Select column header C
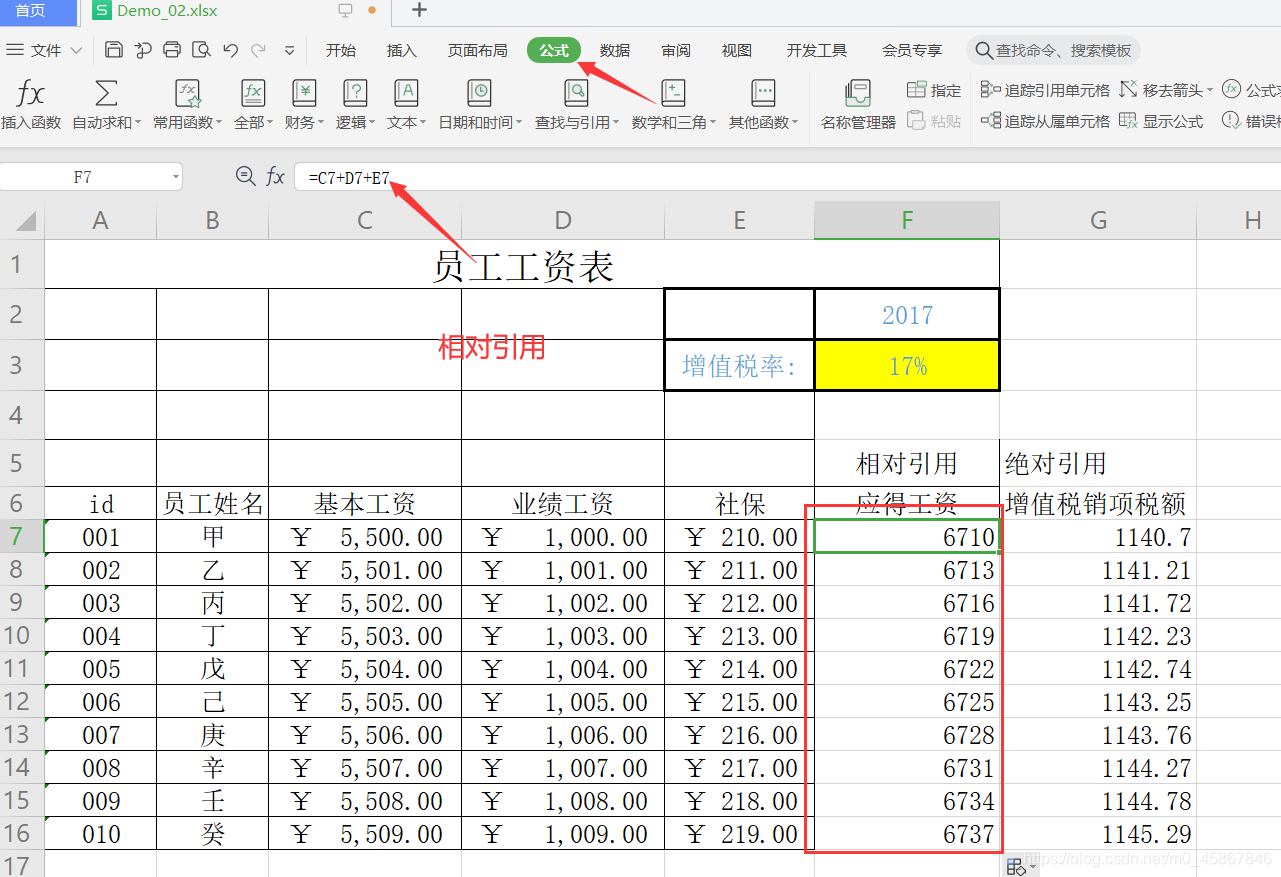The height and width of the screenshot is (877, 1281). (365, 221)
